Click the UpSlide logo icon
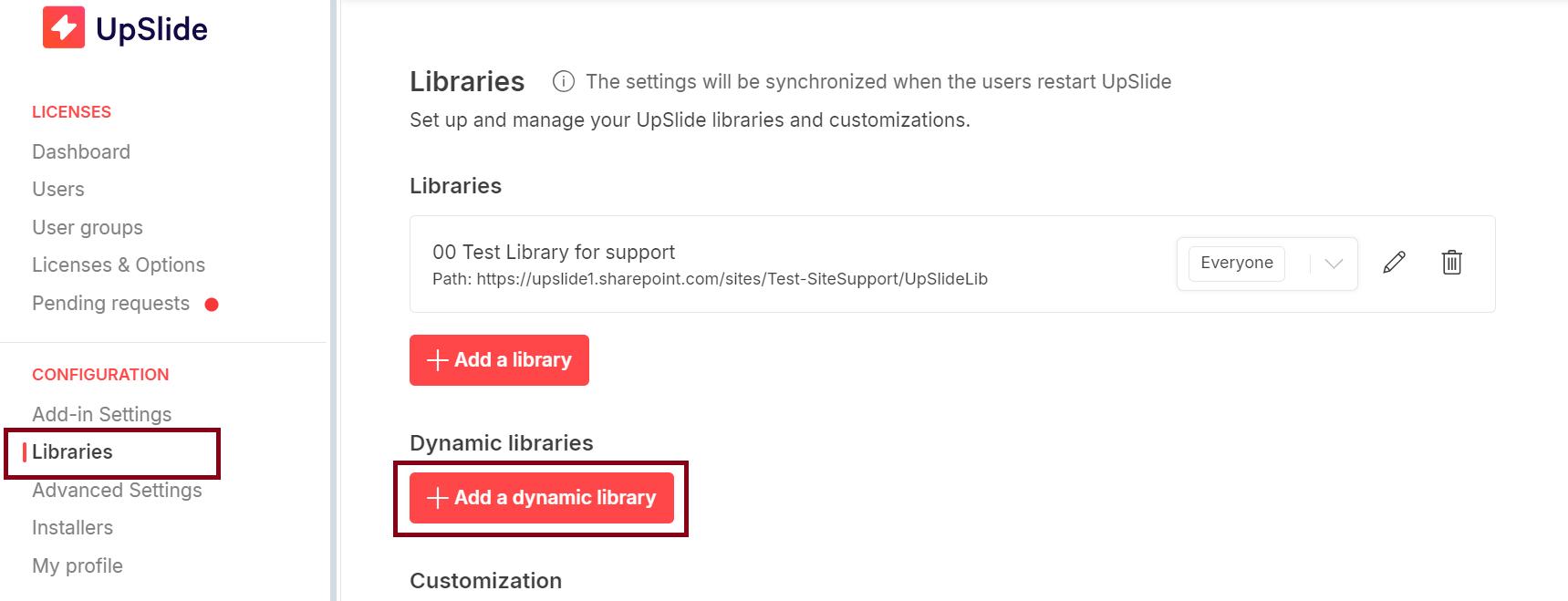The width and height of the screenshot is (1568, 601). tap(64, 27)
